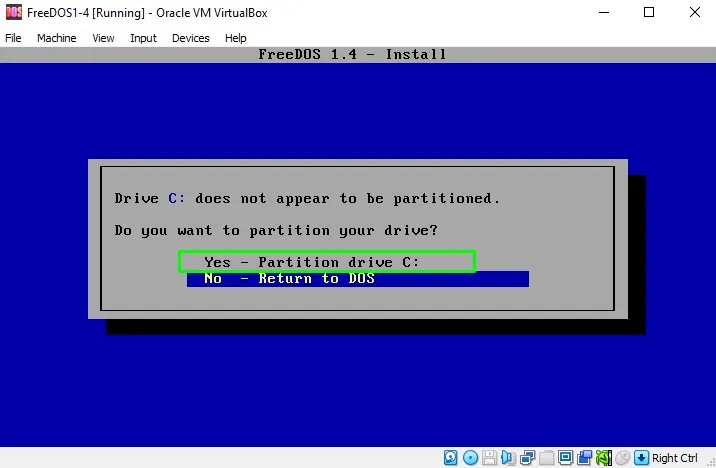Click the FreeDOS 1.4 - Install header text
This screenshot has width=716, height=468.
point(352,54)
